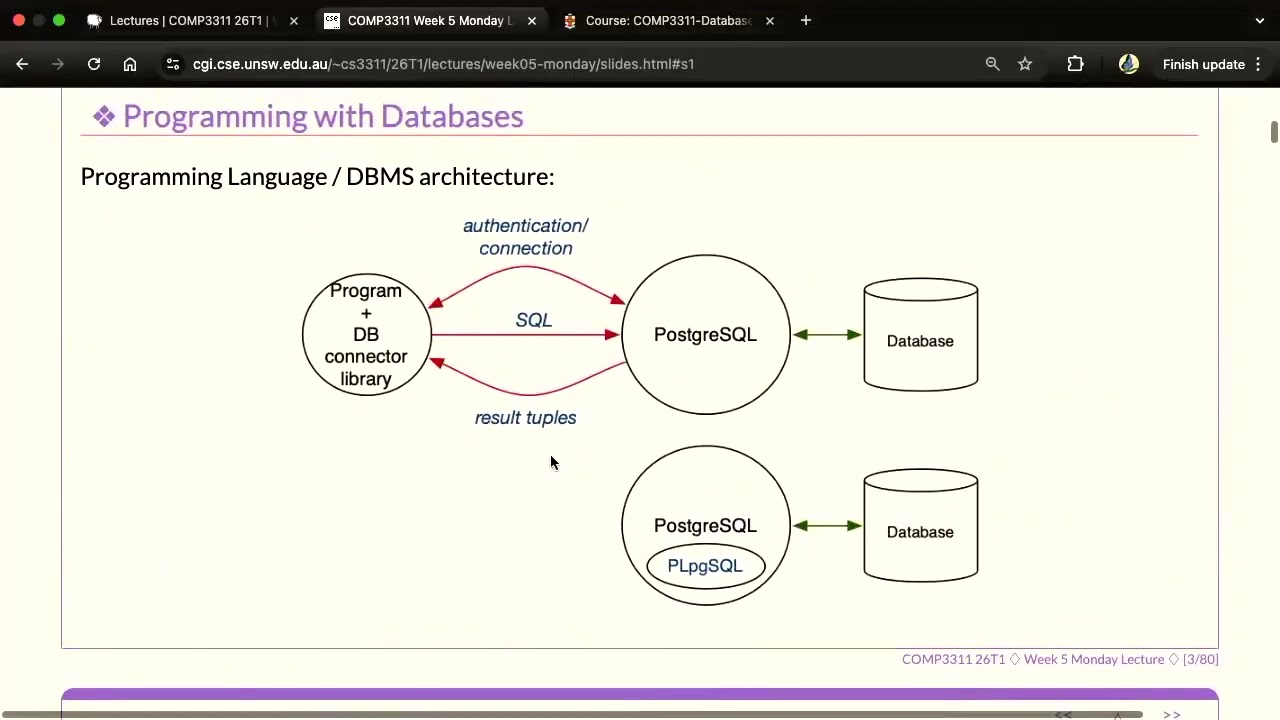The height and width of the screenshot is (720, 1280).
Task: Open a new browser tab
Action: tap(806, 20)
